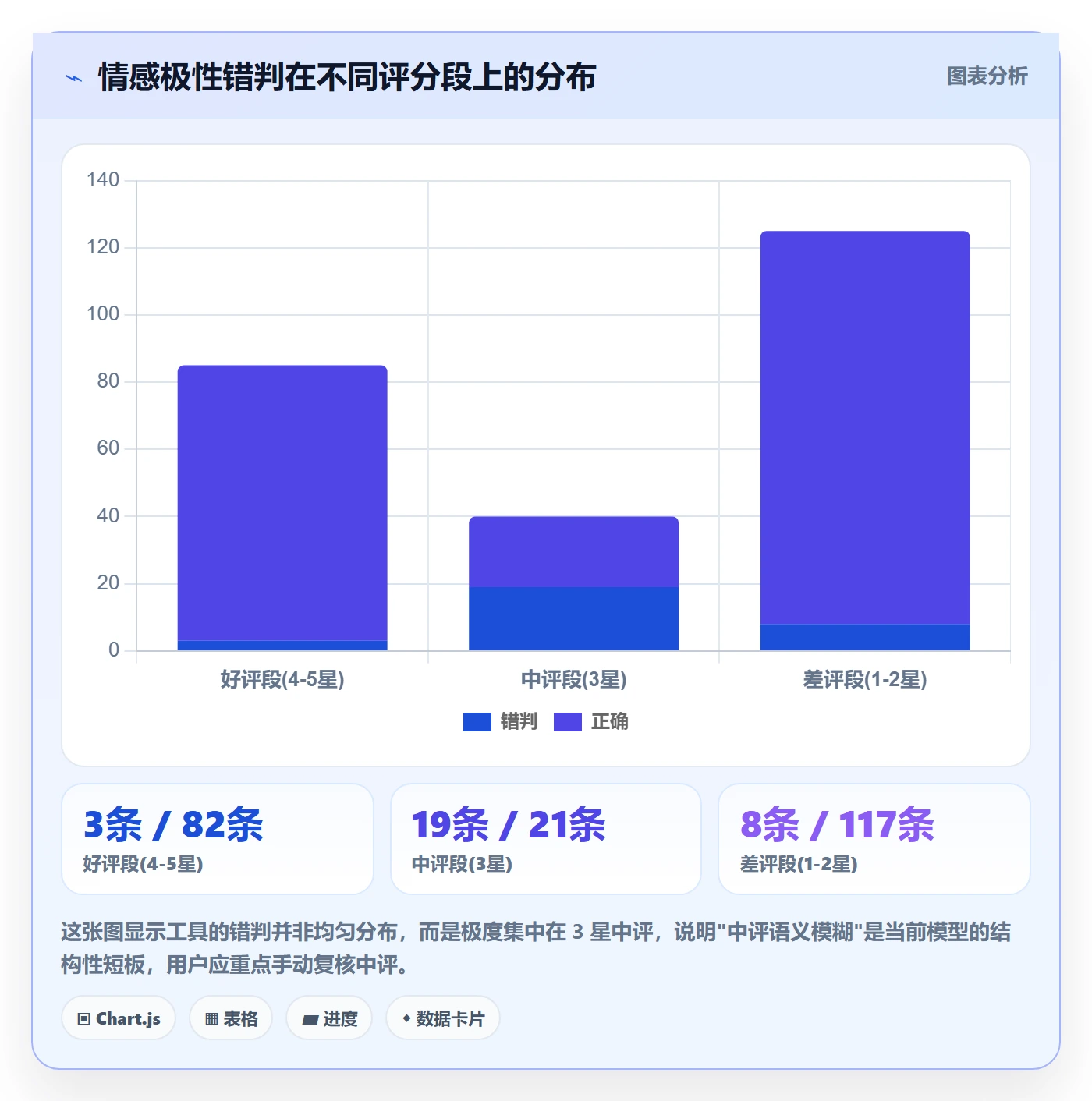The image size is (1092, 1101).
Task: Select the 差评段 blue misjudged bar segment
Action: (x=865, y=637)
